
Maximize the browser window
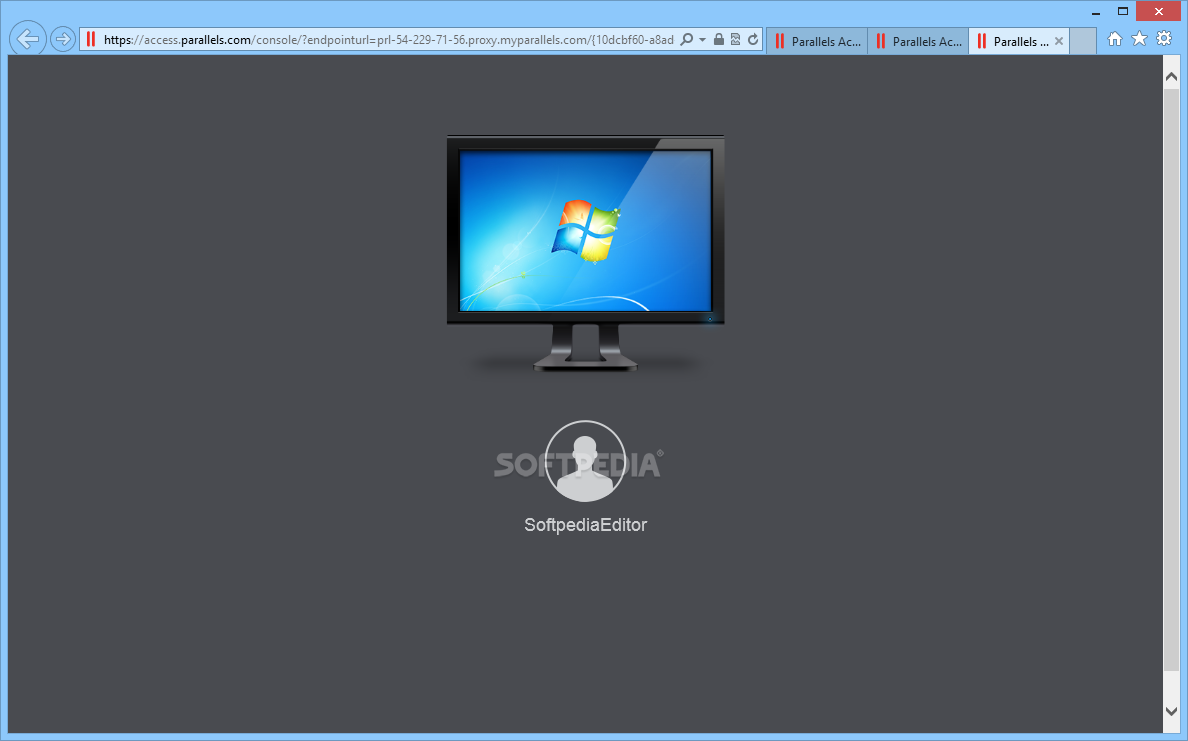click(1123, 11)
